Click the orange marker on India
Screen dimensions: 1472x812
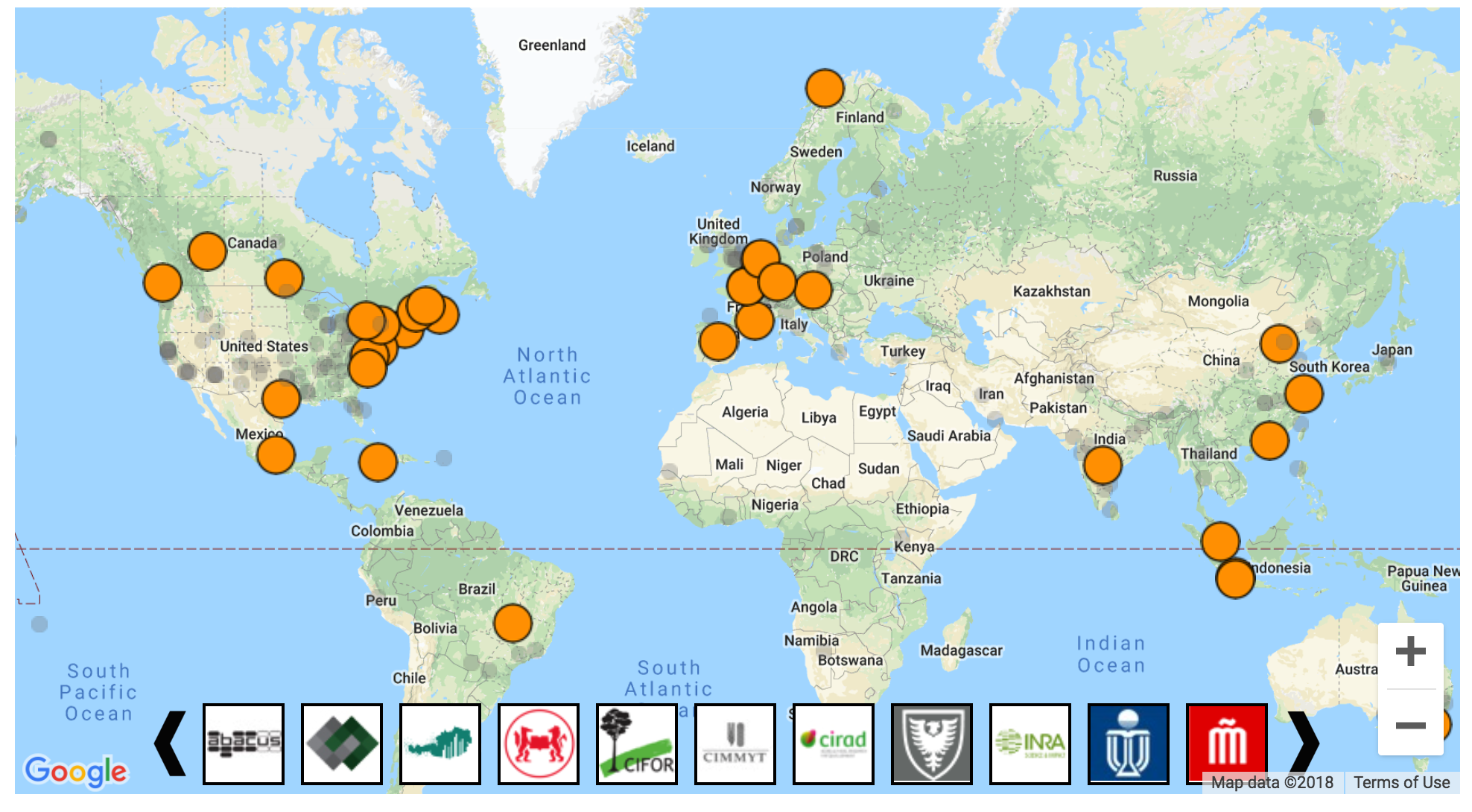(1103, 465)
